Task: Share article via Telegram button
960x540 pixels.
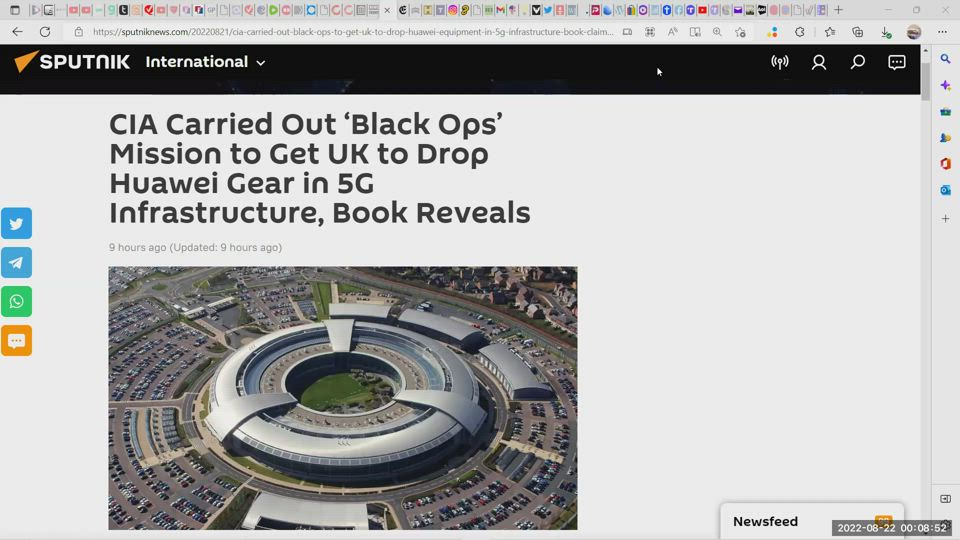Action: (17, 263)
